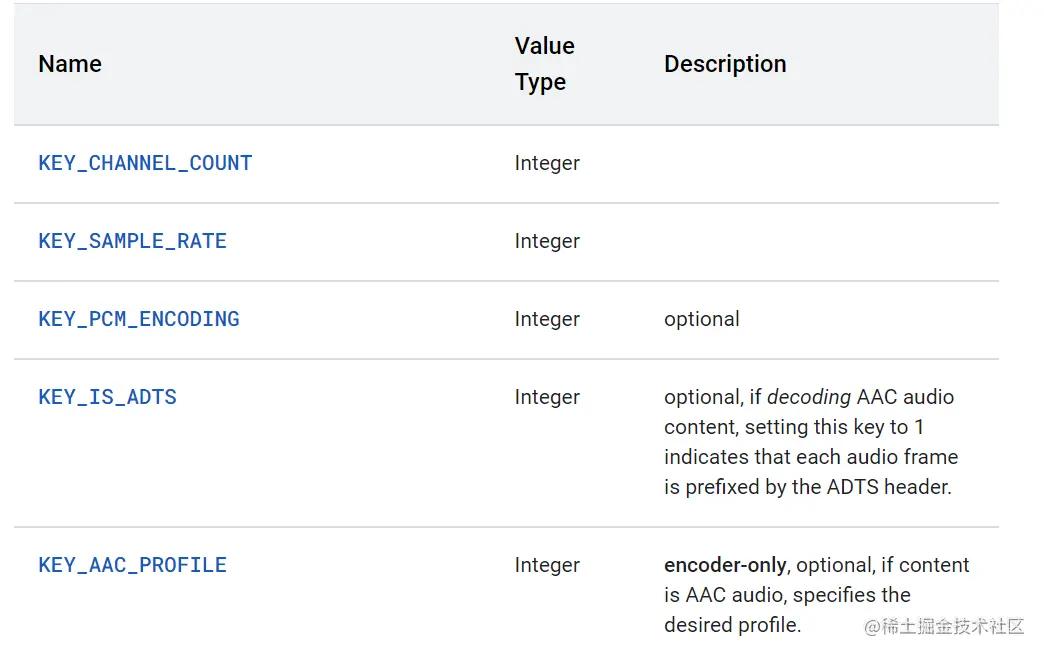
Task: Follow the KEY_PCM_ENCODING link
Action: click(x=139, y=319)
